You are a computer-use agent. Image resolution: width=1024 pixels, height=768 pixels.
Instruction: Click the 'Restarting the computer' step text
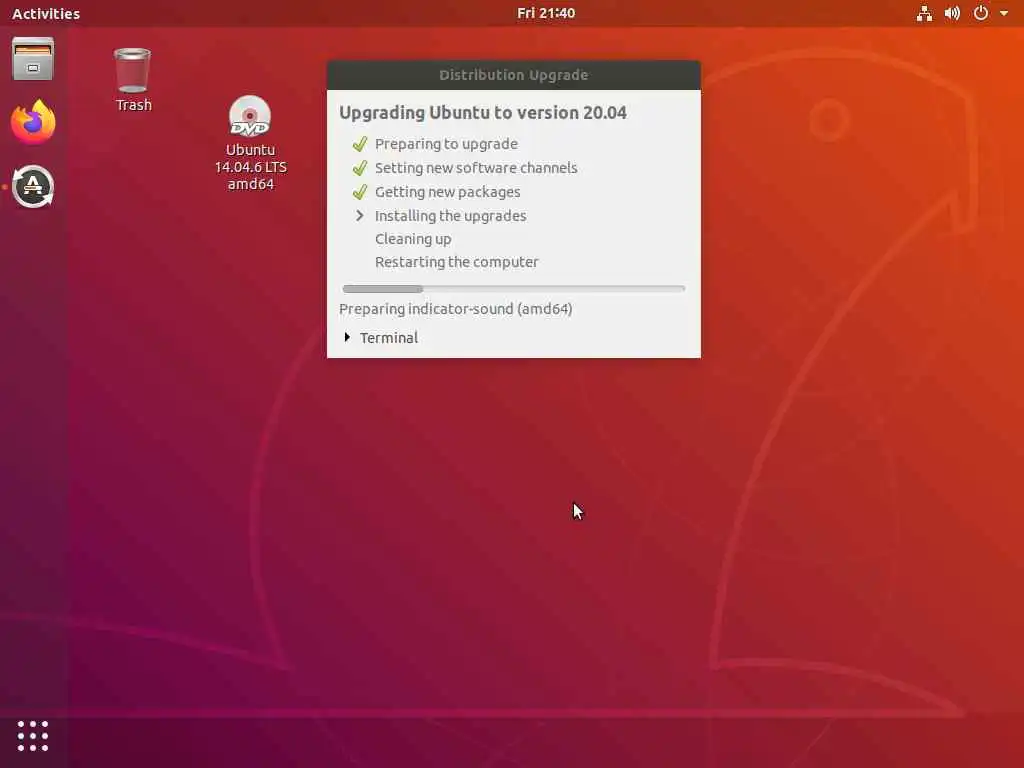coord(456,262)
